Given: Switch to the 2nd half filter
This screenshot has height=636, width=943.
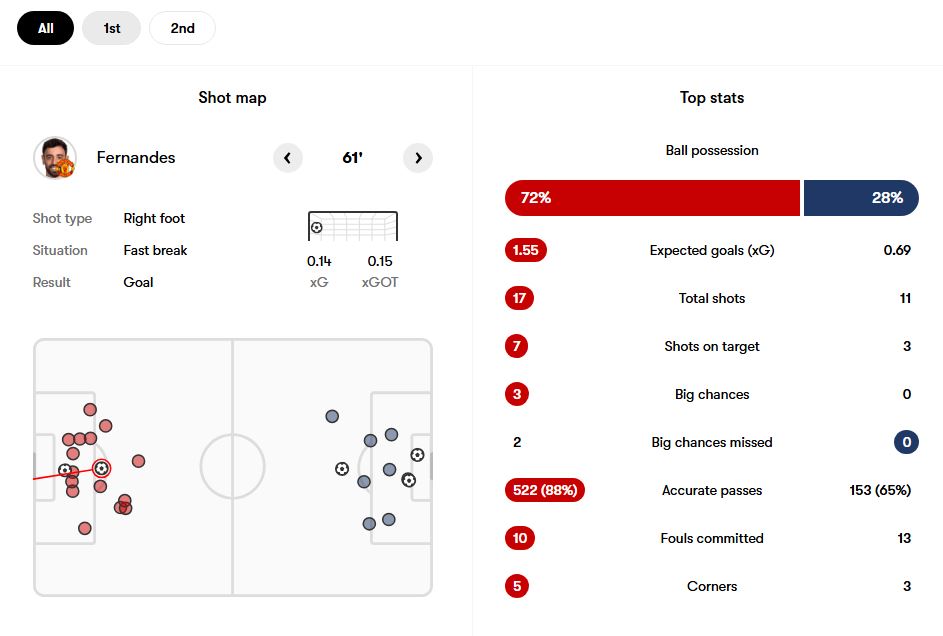Looking at the screenshot, I should click(x=182, y=28).
